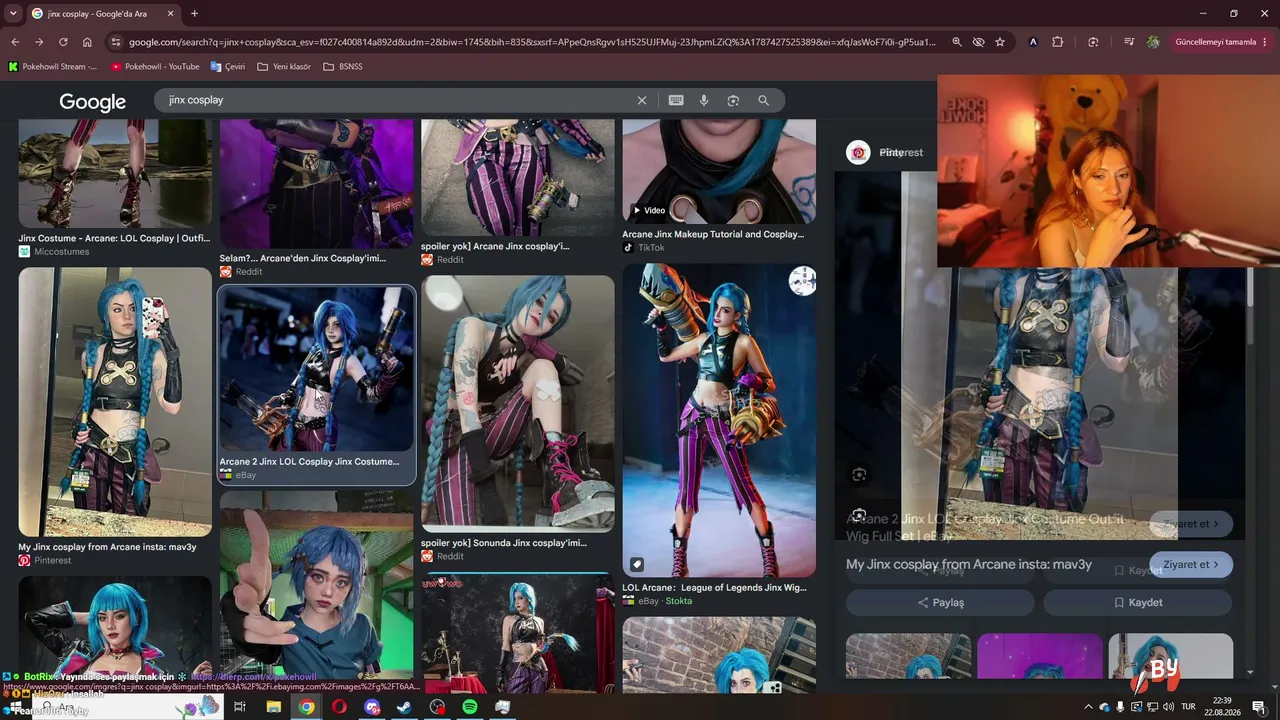Open the Yeni klasör bookmark folder
Image resolution: width=1280 pixels, height=720 pixels.
[284, 67]
